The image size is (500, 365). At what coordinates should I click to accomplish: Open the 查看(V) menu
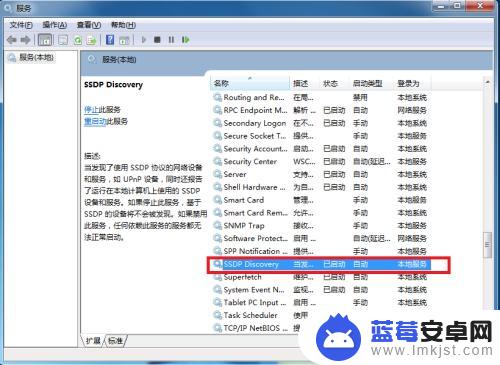(89, 25)
